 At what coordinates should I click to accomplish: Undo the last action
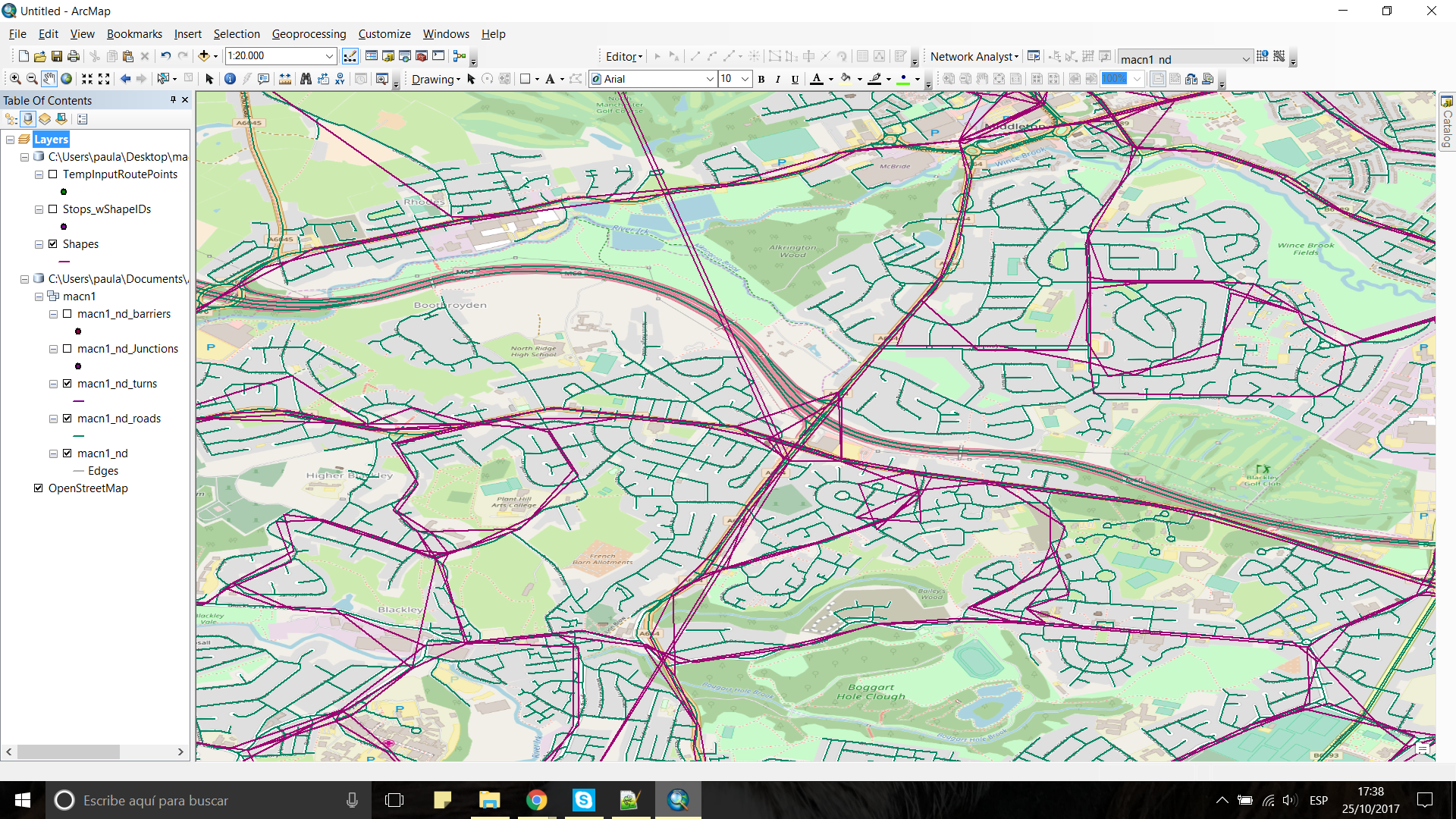point(165,56)
